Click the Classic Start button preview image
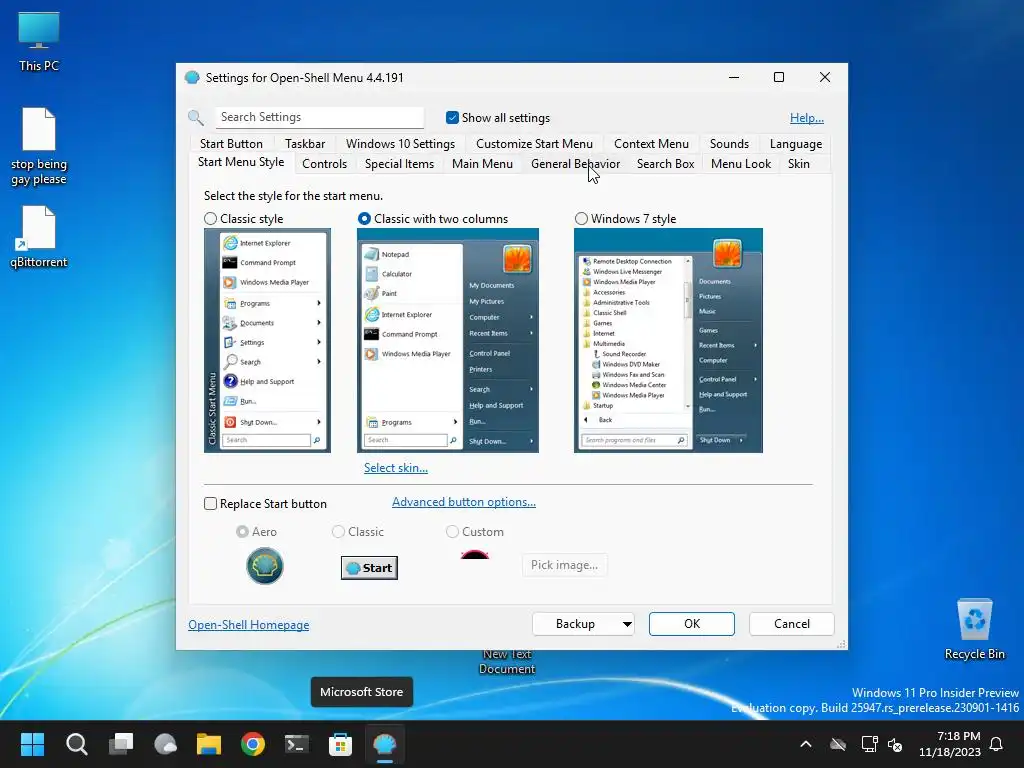Viewport: 1024px width, 768px height. tap(369, 568)
